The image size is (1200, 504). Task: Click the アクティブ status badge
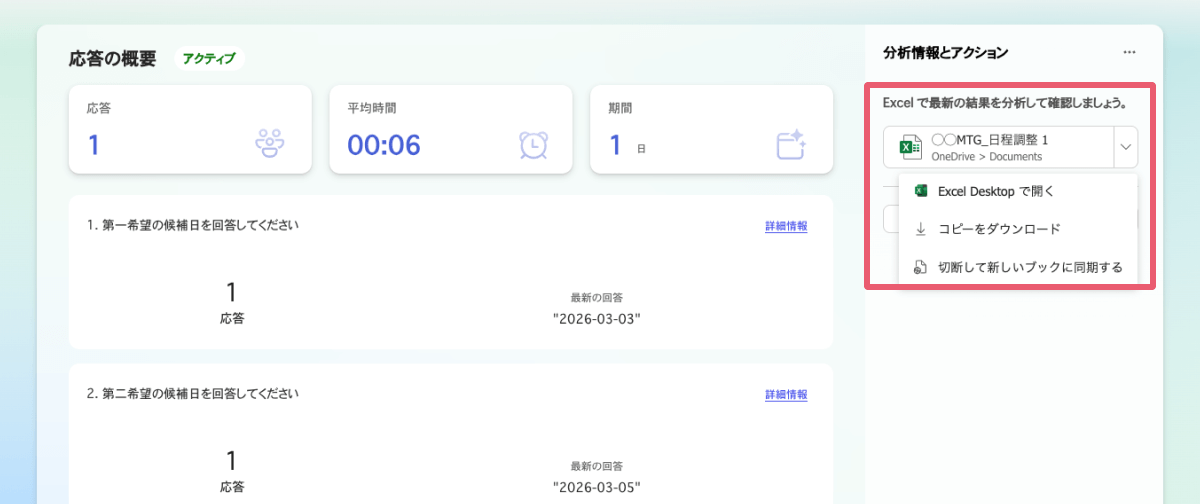[x=209, y=59]
